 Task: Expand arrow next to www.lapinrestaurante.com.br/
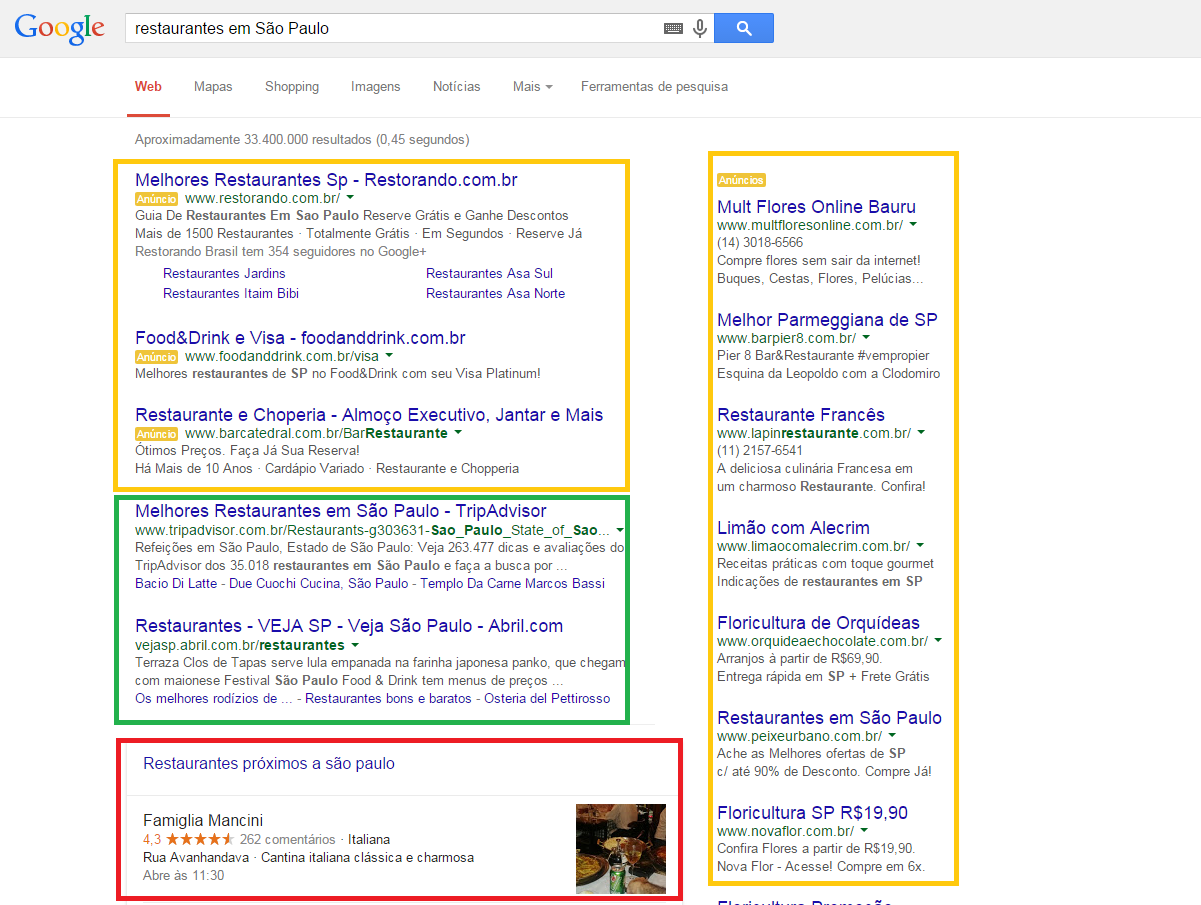point(921,433)
